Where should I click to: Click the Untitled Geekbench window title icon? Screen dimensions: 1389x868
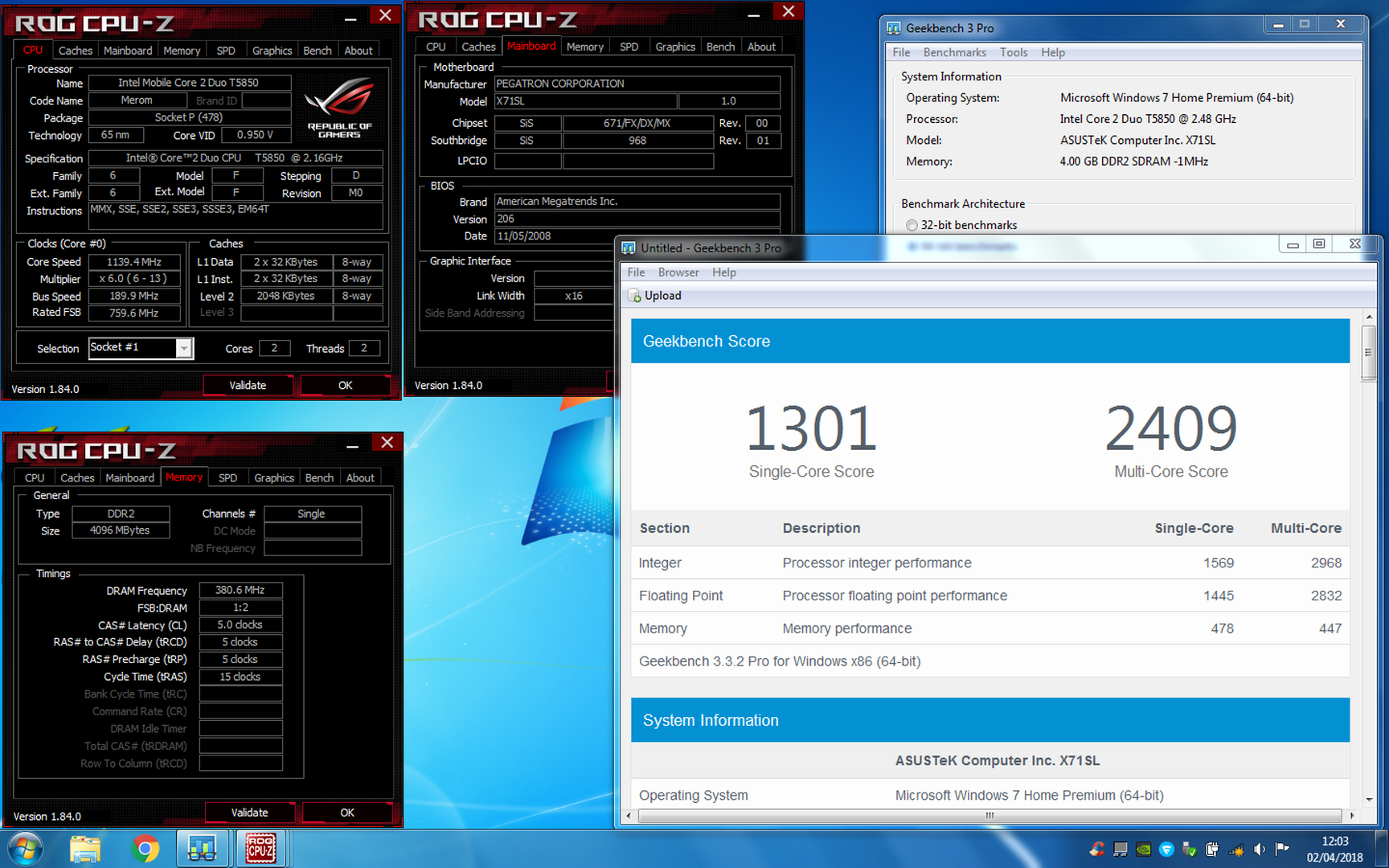tap(628, 248)
